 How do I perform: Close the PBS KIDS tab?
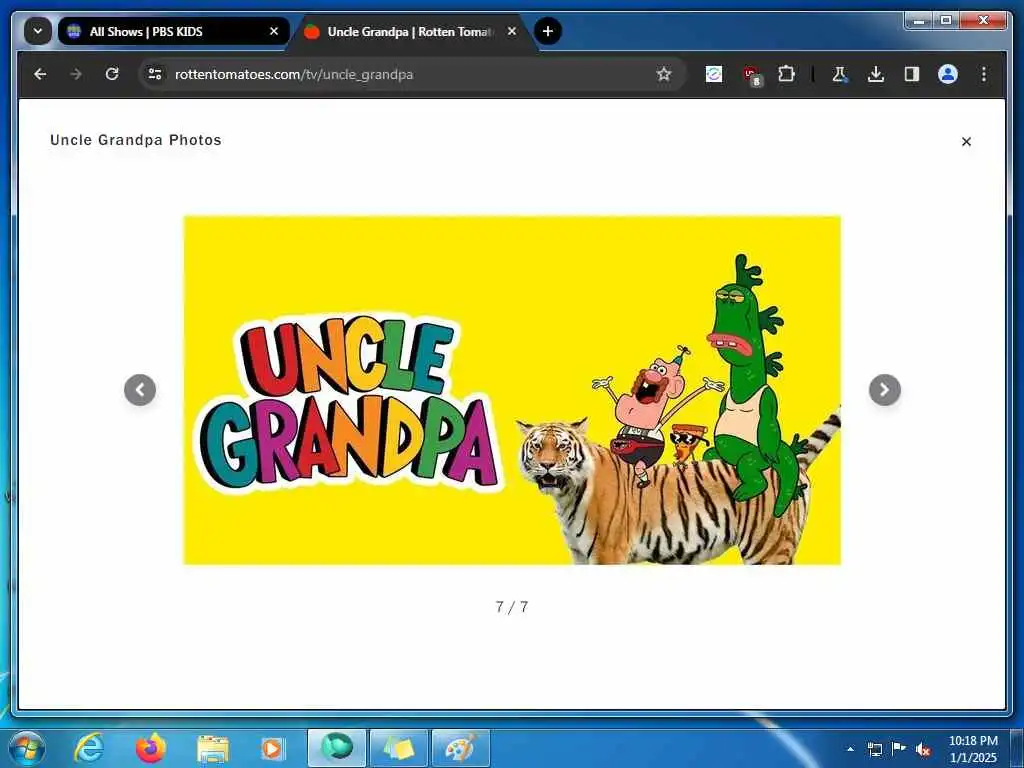(274, 31)
